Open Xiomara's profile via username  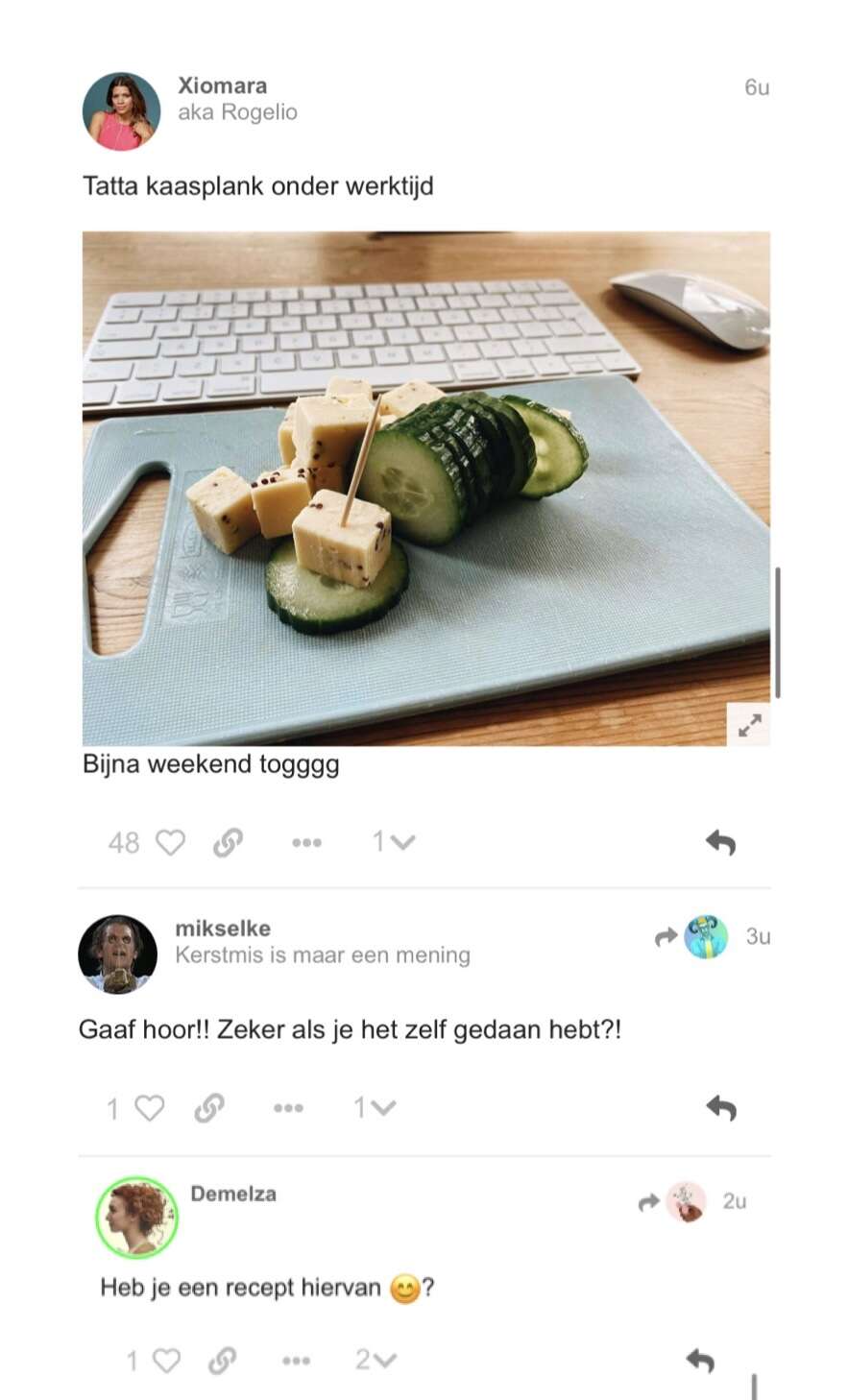pos(223,85)
